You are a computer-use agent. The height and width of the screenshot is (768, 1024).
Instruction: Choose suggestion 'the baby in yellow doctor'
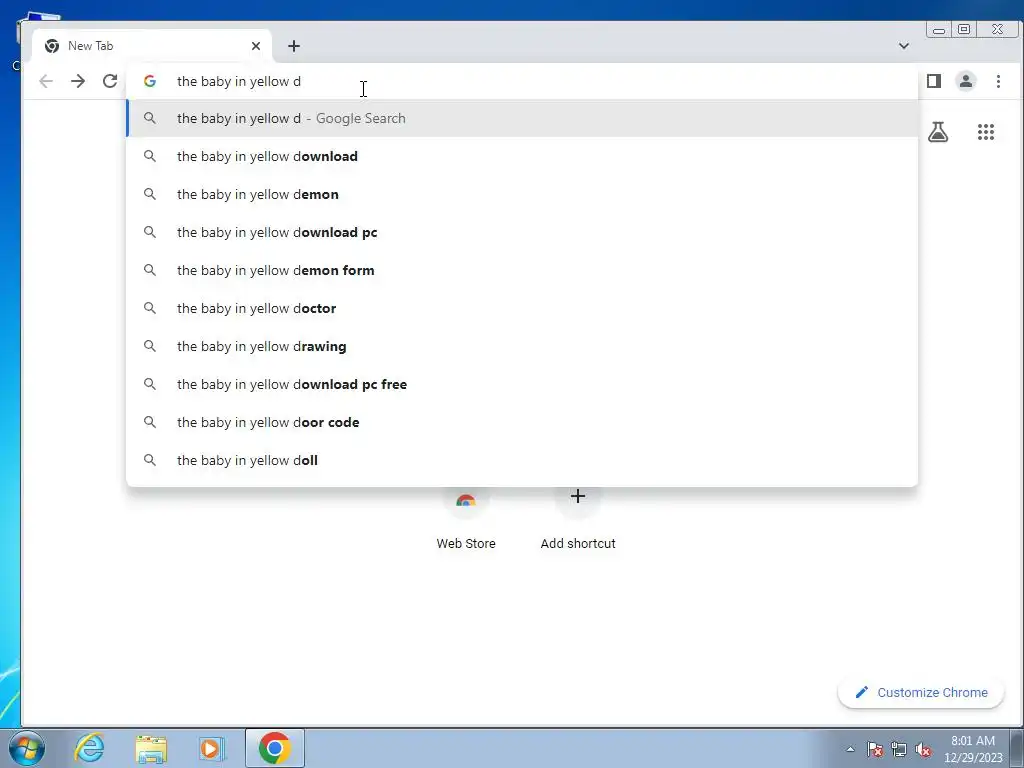[522, 308]
